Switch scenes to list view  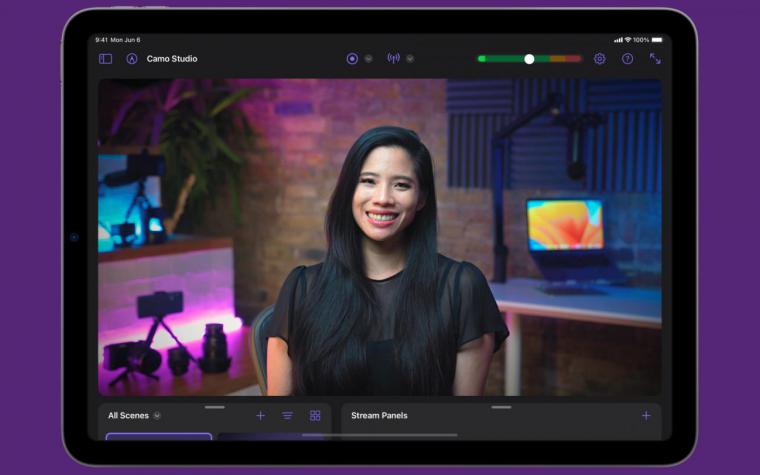[x=287, y=415]
